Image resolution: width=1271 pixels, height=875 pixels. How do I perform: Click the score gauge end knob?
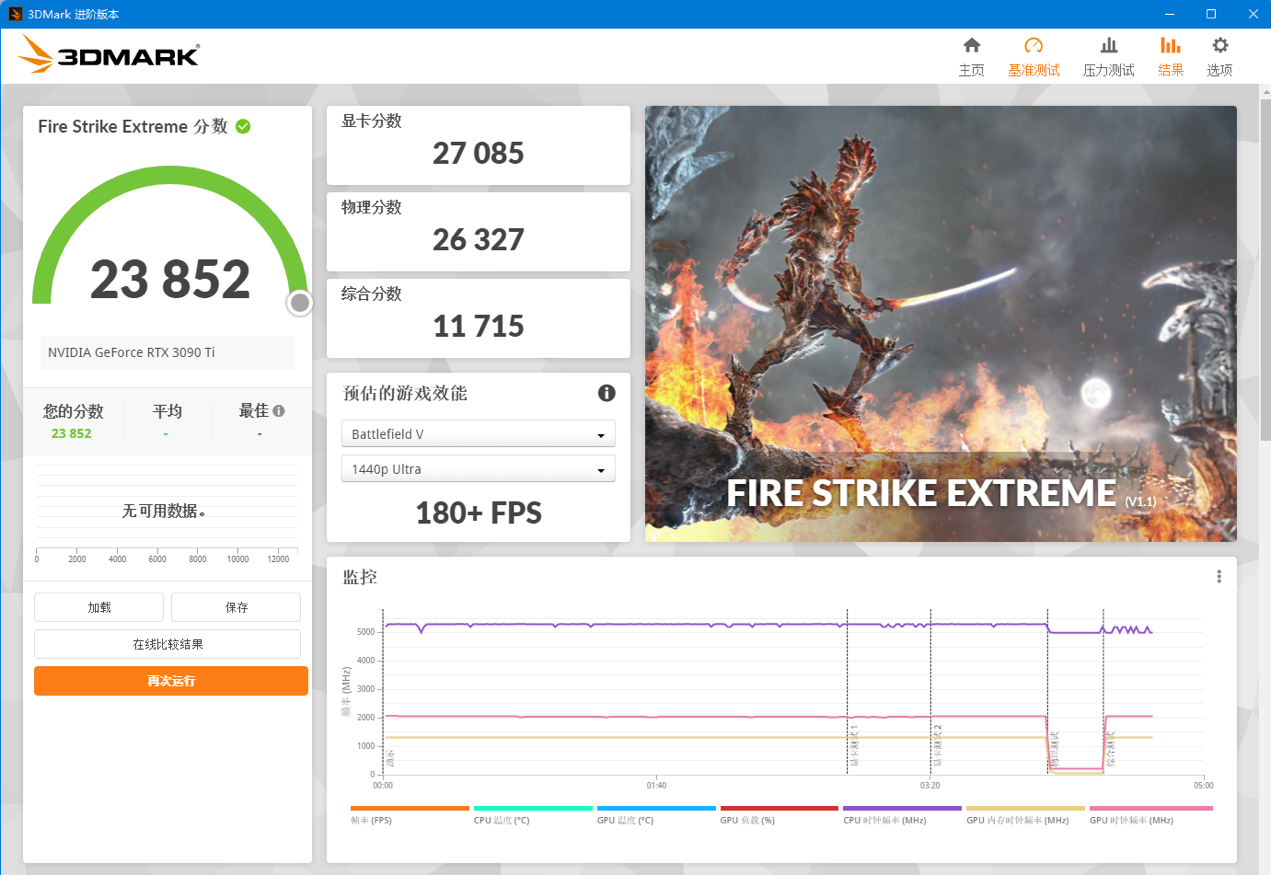[x=300, y=303]
